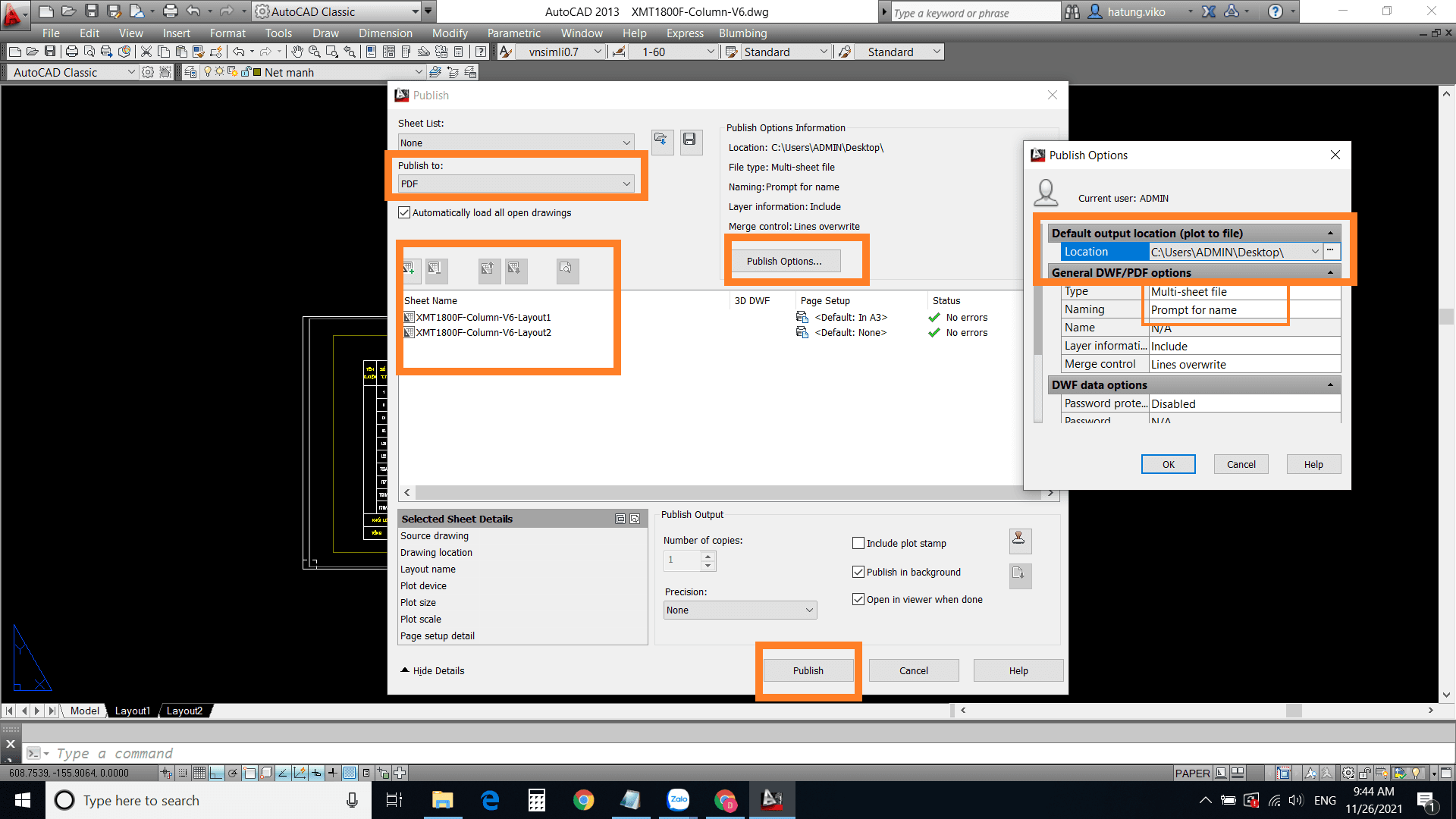Image resolution: width=1456 pixels, height=819 pixels.
Task: Click the Plot Stamp settings icon
Action: 1019,540
